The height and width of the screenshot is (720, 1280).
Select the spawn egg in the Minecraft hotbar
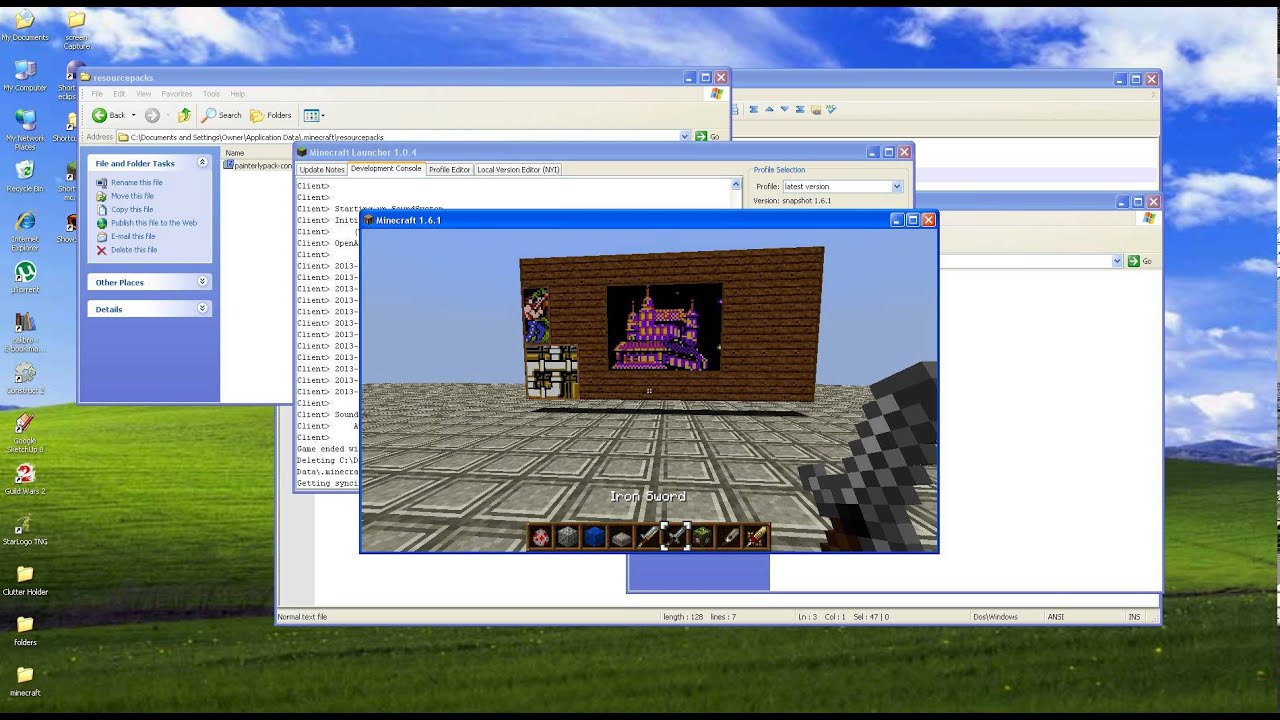tap(541, 537)
